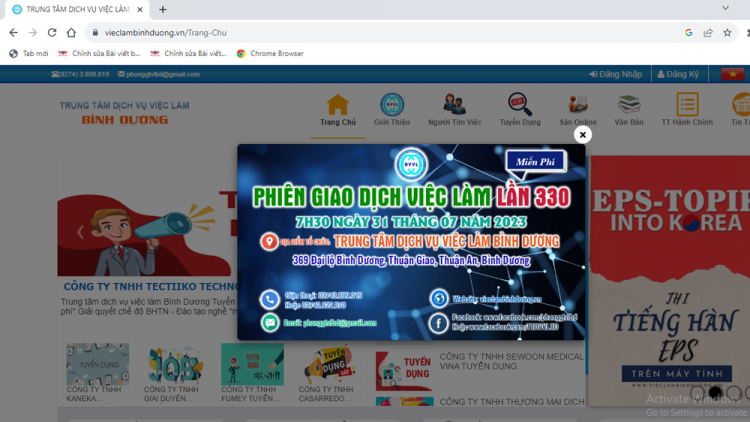Click the popup website viecLambinhduong.vn line
Viewport: 750px width, 422px height.
496,299
